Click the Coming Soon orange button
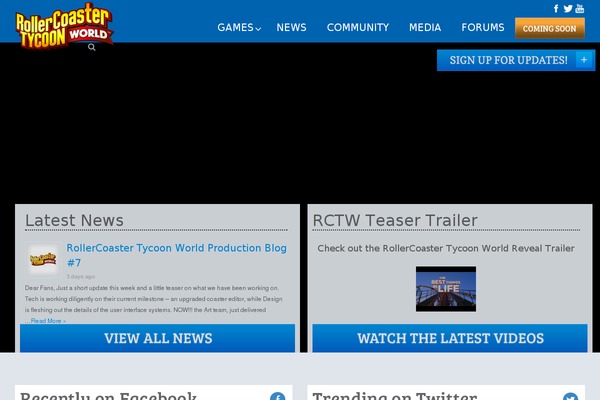 point(549,28)
